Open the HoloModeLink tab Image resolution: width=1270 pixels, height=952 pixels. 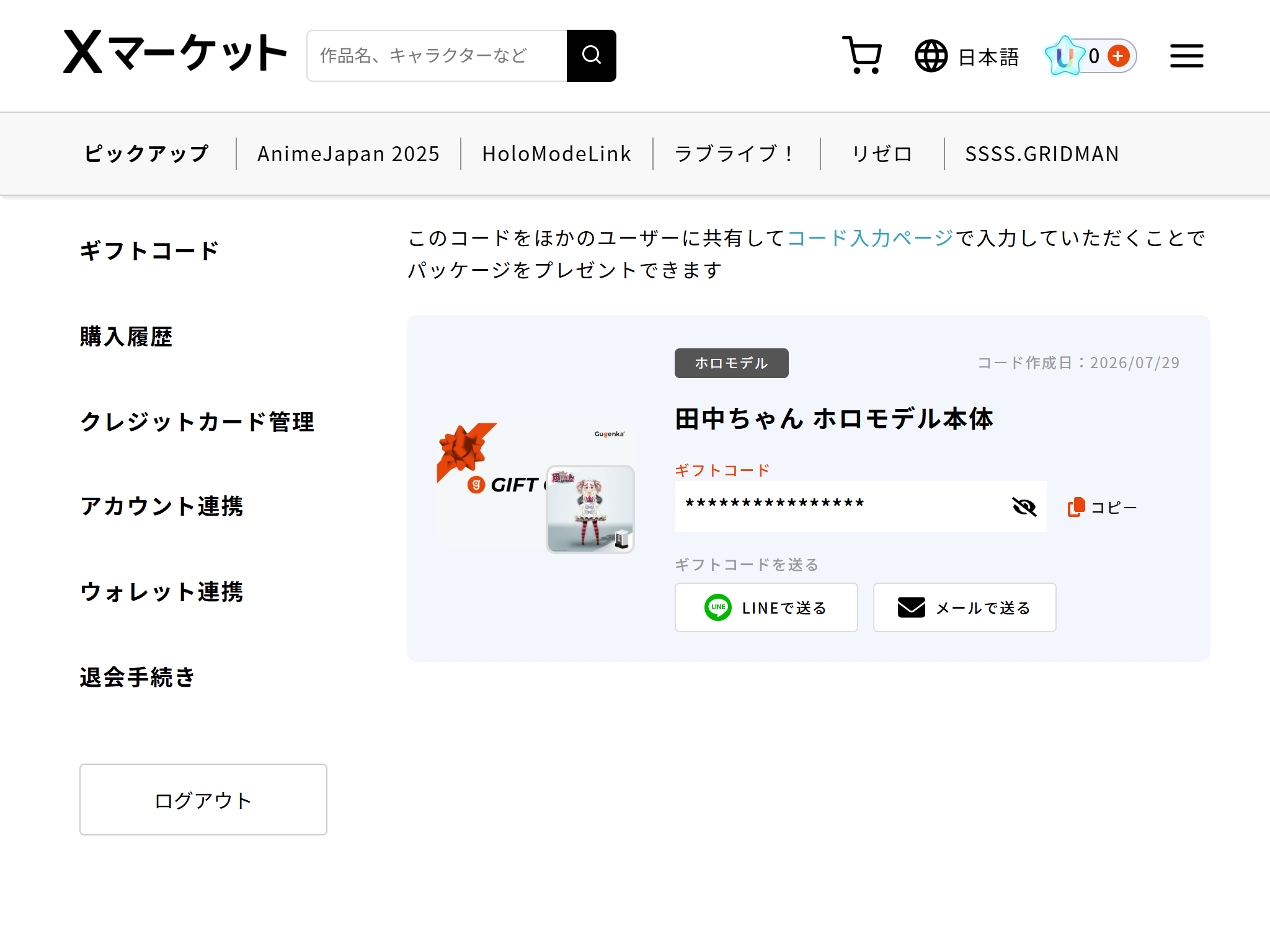557,154
